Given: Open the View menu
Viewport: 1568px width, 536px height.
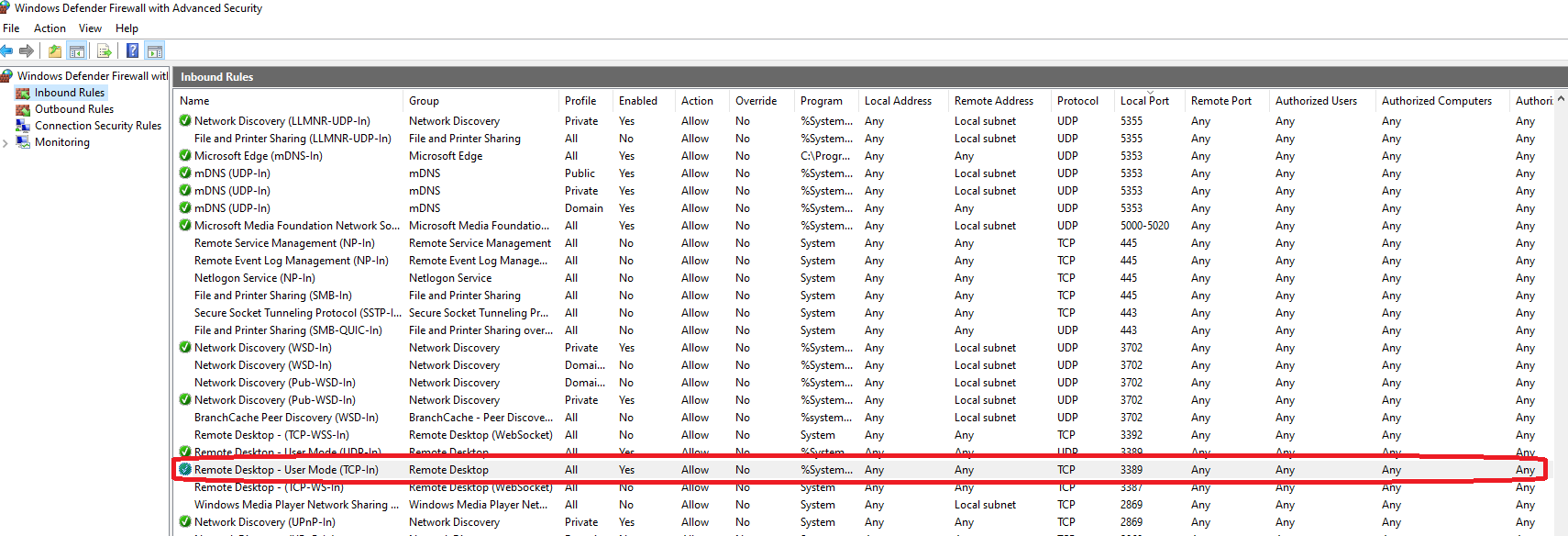Looking at the screenshot, I should [x=90, y=28].
